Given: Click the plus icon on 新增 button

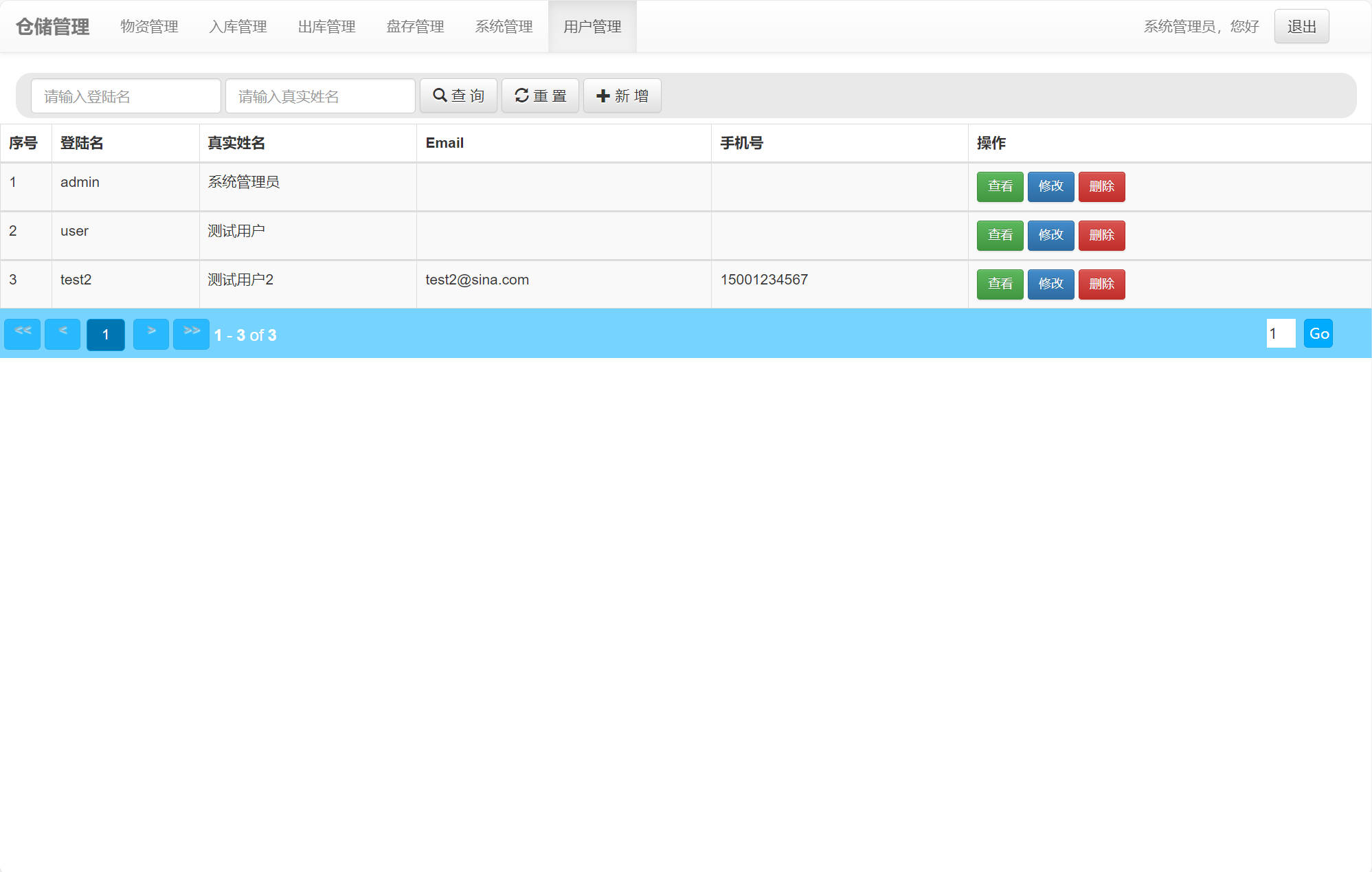Looking at the screenshot, I should click(x=603, y=96).
